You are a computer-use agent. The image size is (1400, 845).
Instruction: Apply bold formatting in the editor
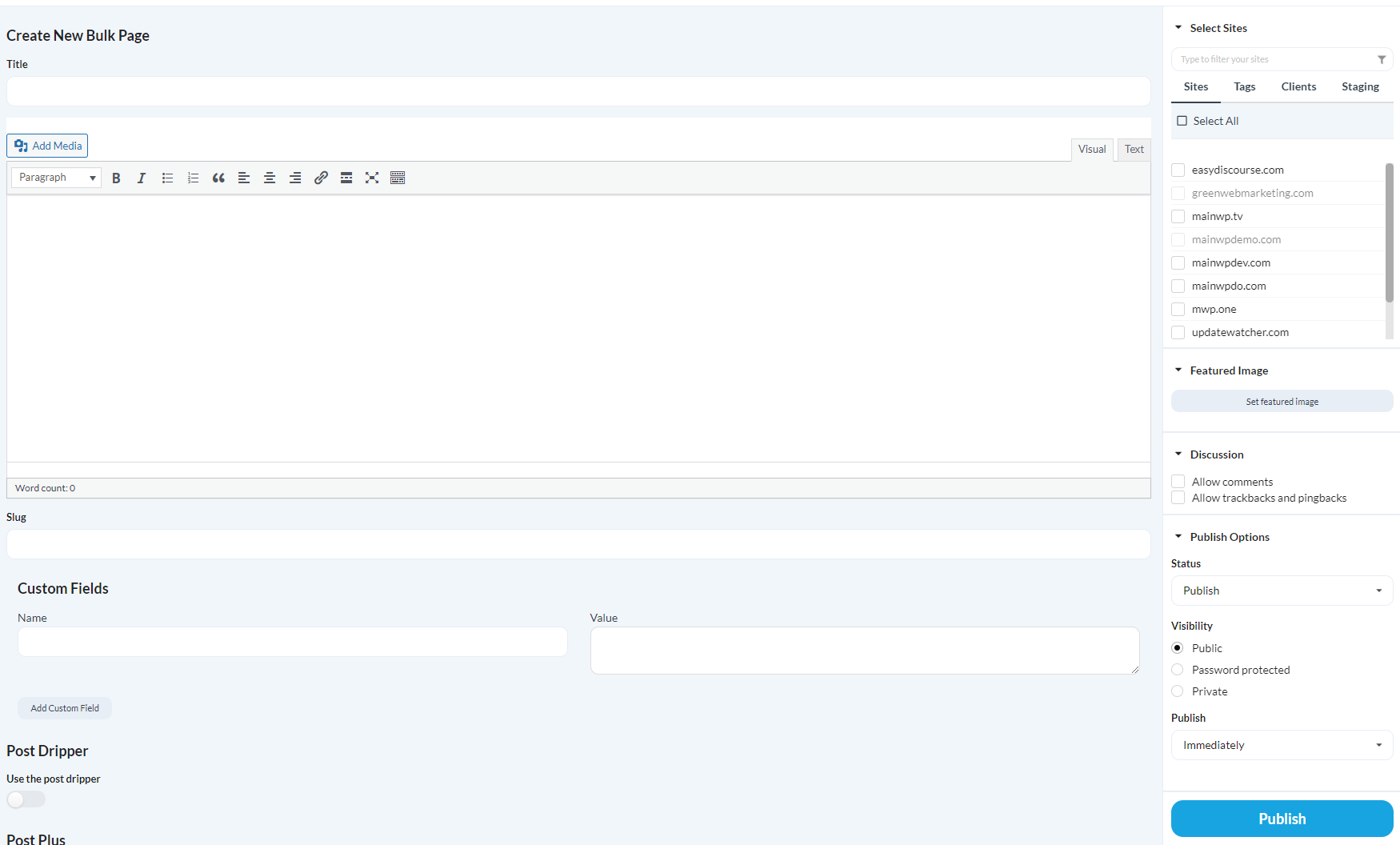tap(116, 178)
